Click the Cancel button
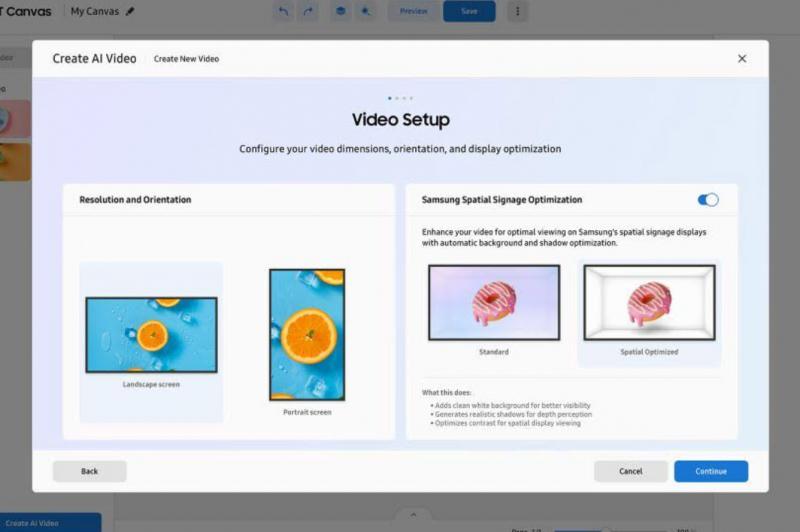Screen dimensions: 800x532 pyautogui.click(x=630, y=471)
